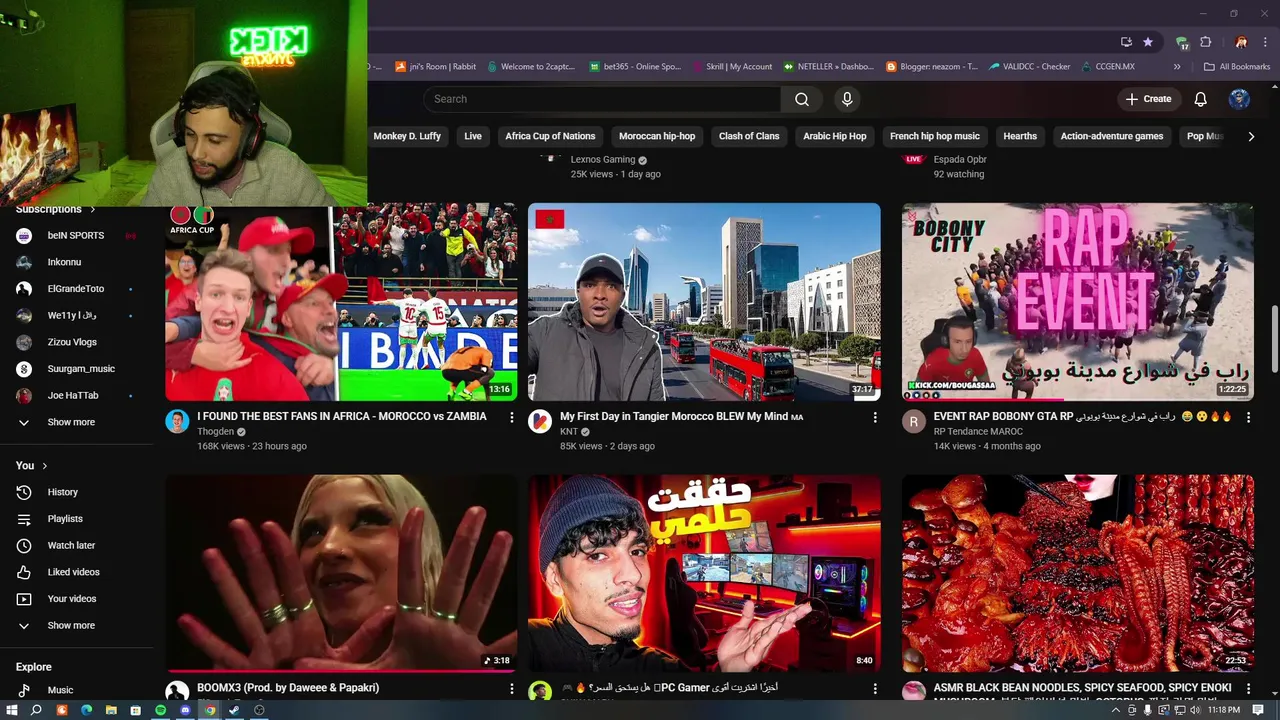Click the extension icon with 17 badge
The width and height of the screenshot is (1280, 720).
pos(1182,42)
